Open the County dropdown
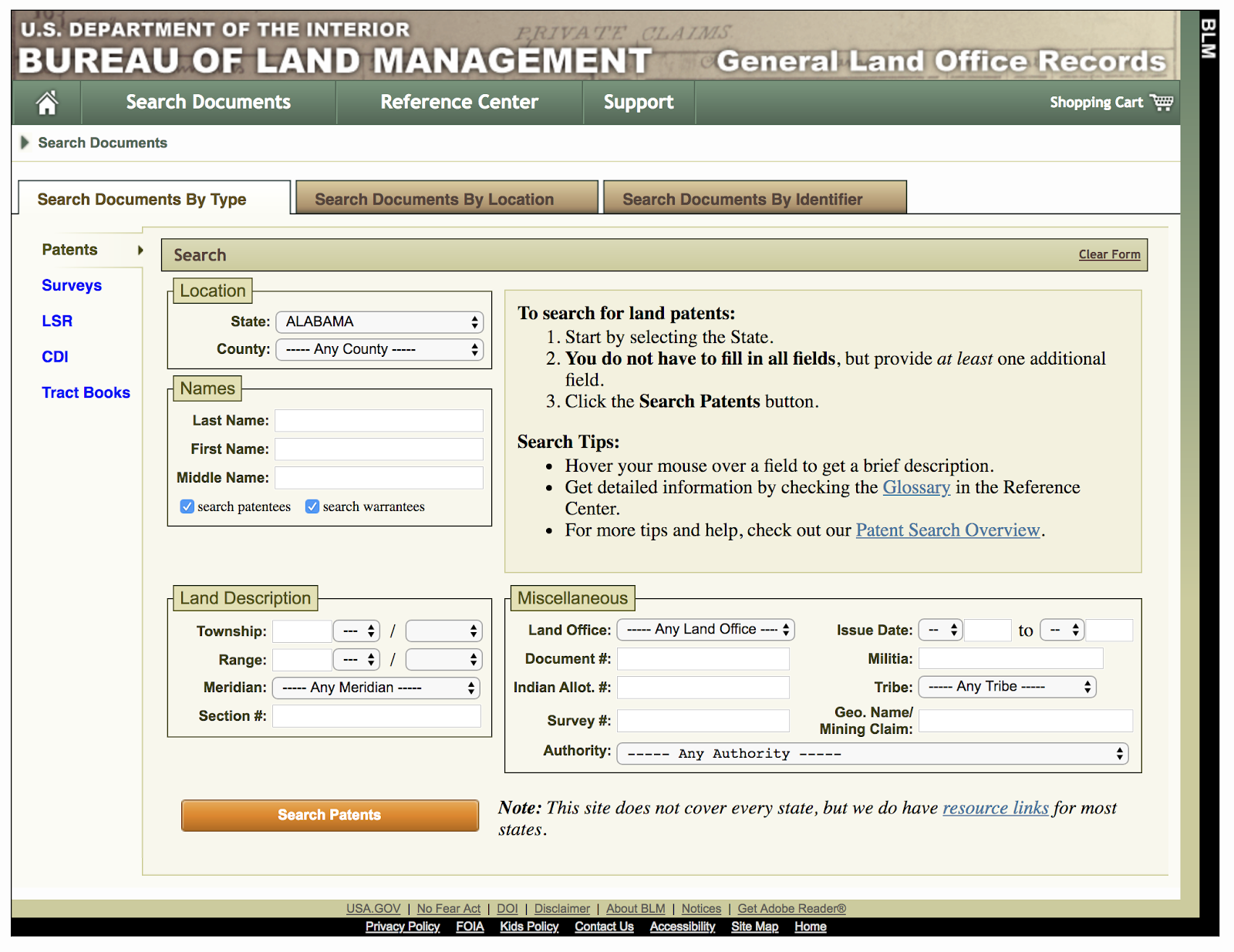 click(x=379, y=350)
